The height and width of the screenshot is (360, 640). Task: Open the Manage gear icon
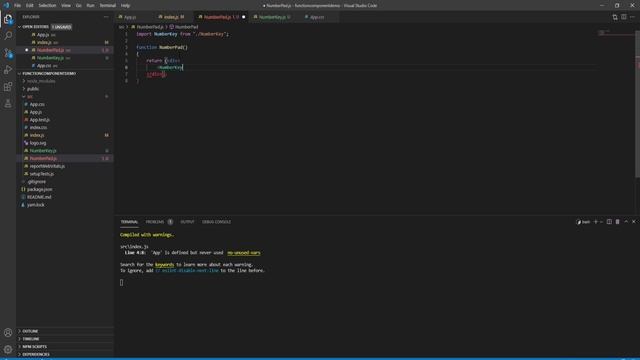coord(8,349)
